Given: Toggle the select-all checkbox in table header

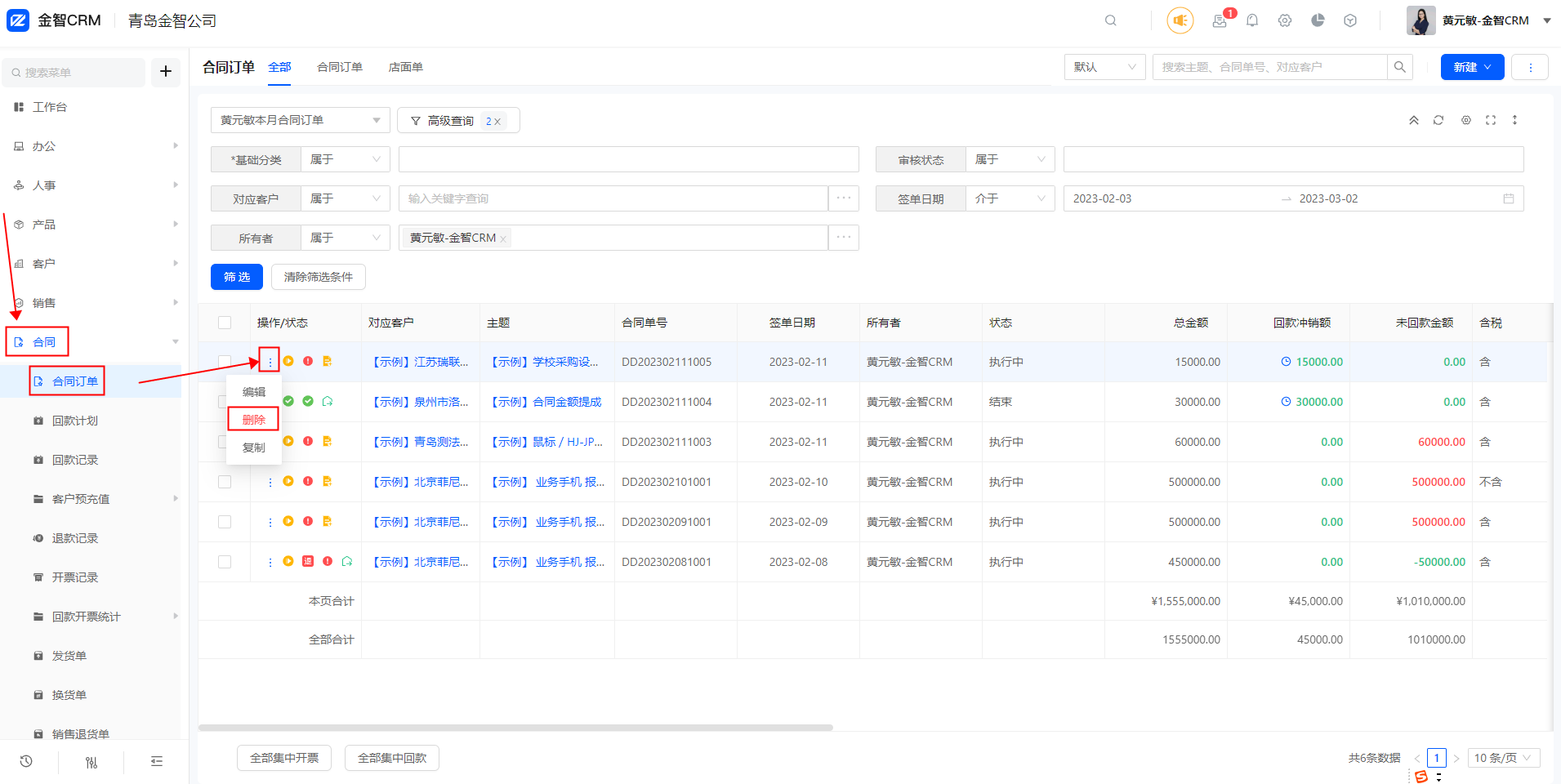Looking at the screenshot, I should click(225, 323).
